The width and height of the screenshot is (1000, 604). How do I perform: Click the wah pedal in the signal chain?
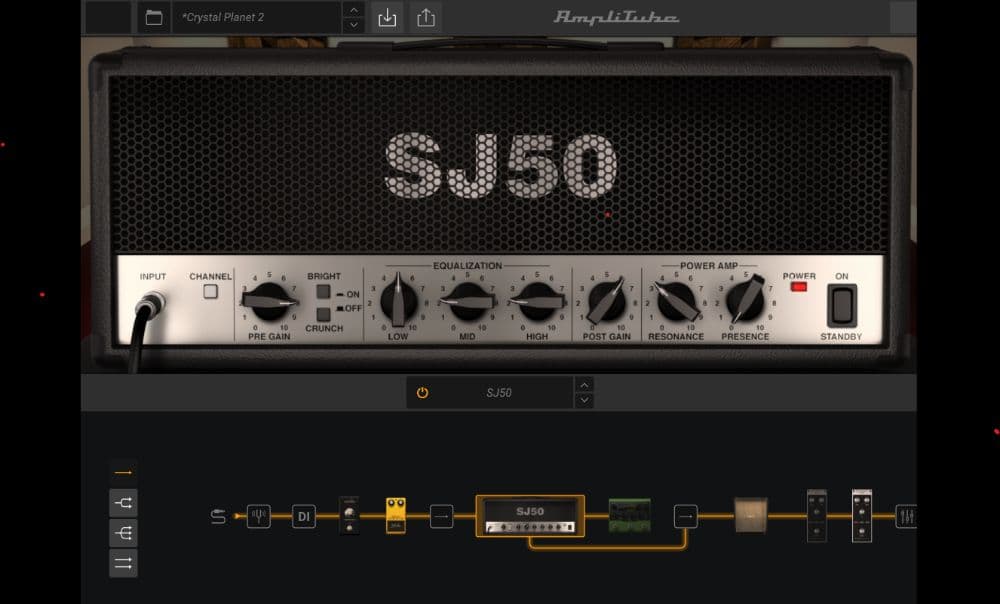coord(348,516)
